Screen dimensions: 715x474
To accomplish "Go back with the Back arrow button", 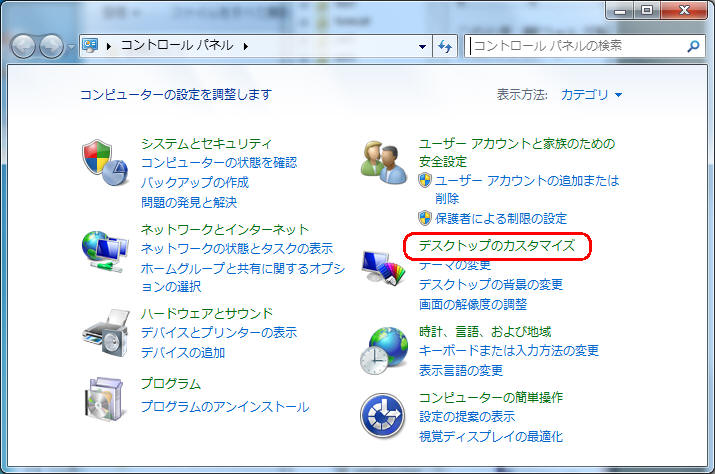I will click(x=24, y=47).
